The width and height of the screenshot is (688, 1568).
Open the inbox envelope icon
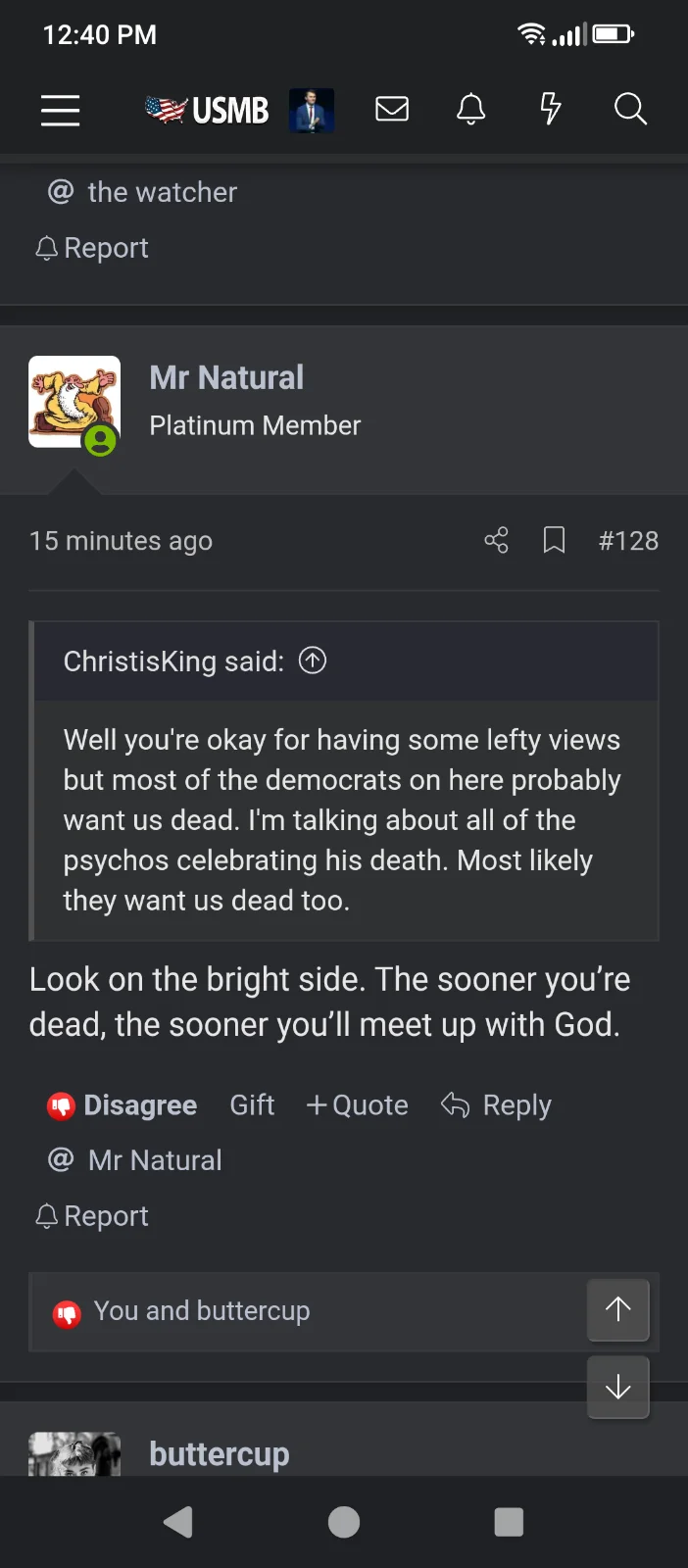coord(392,109)
